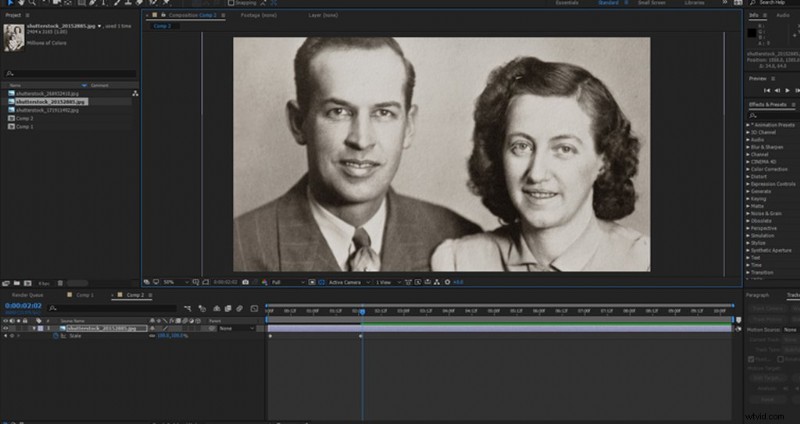Open the project flowchart icon
Screen dimensions: 800x424
(135, 93)
